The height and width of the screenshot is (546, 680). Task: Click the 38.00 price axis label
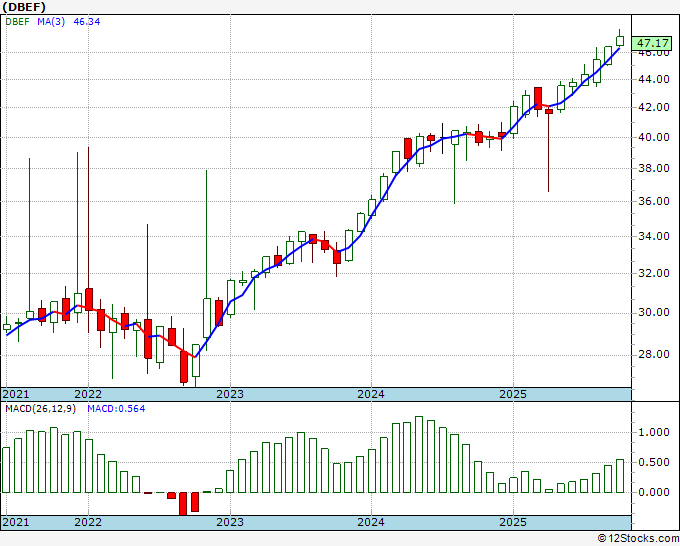[654, 168]
